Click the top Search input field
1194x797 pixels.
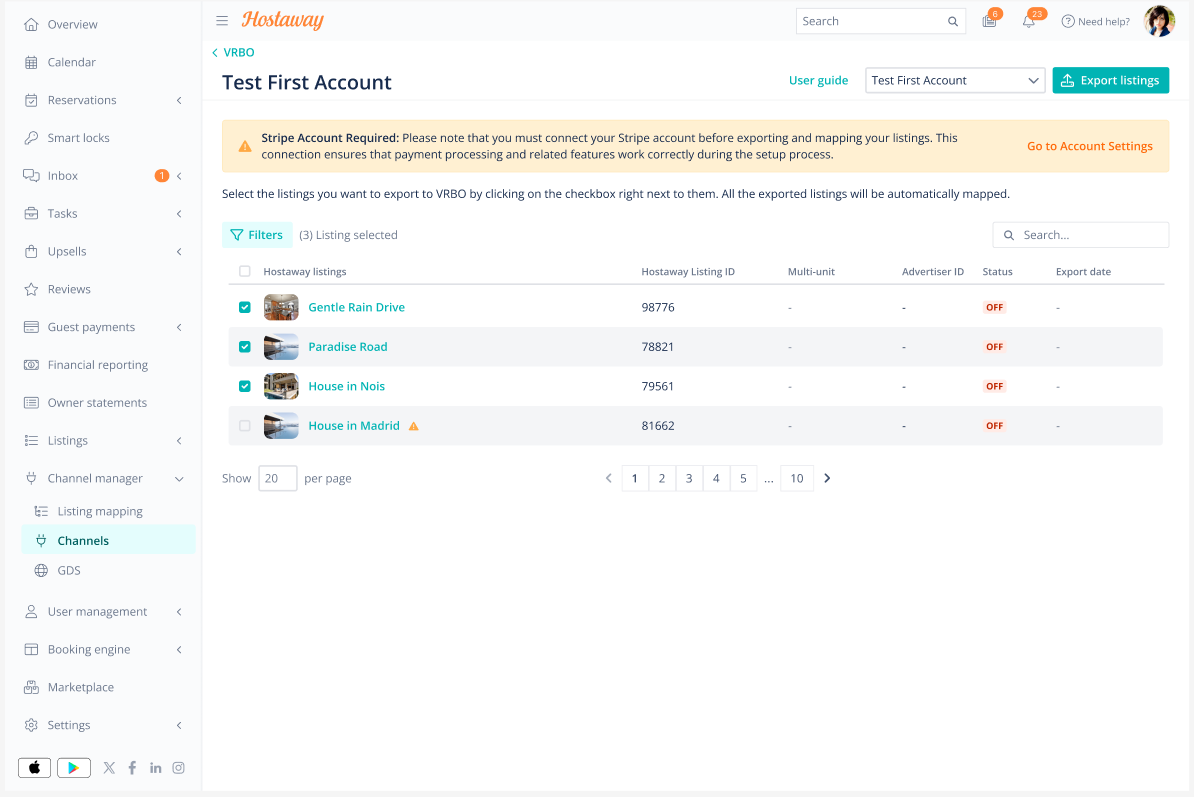(x=880, y=21)
